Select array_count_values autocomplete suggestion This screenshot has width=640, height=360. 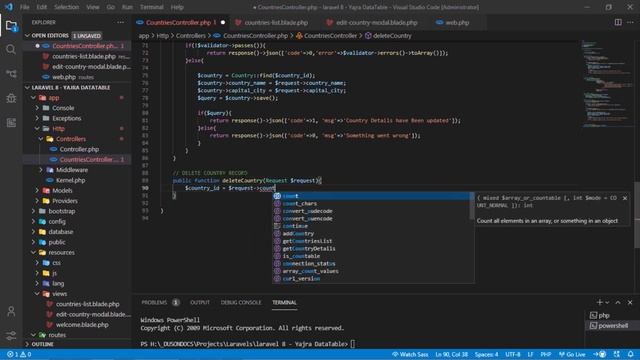(371, 271)
